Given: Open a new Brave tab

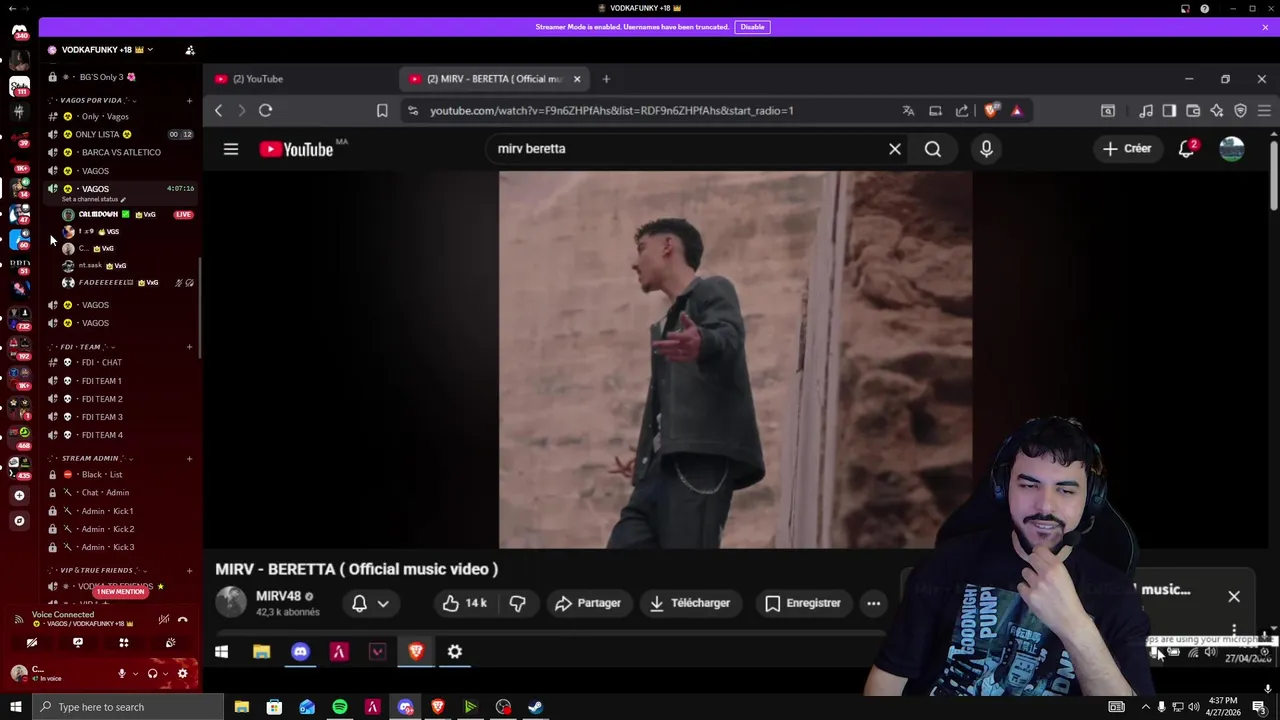Looking at the screenshot, I should [x=606, y=79].
